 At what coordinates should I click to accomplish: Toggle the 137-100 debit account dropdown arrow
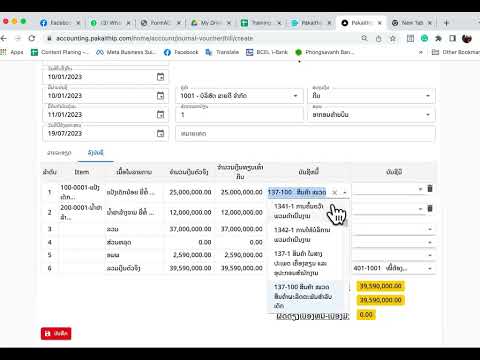tap(345, 193)
